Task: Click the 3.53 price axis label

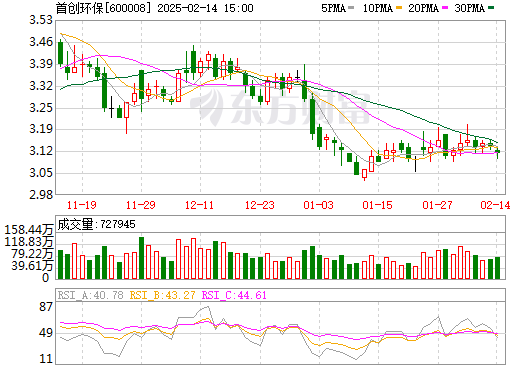Action: 41,20
